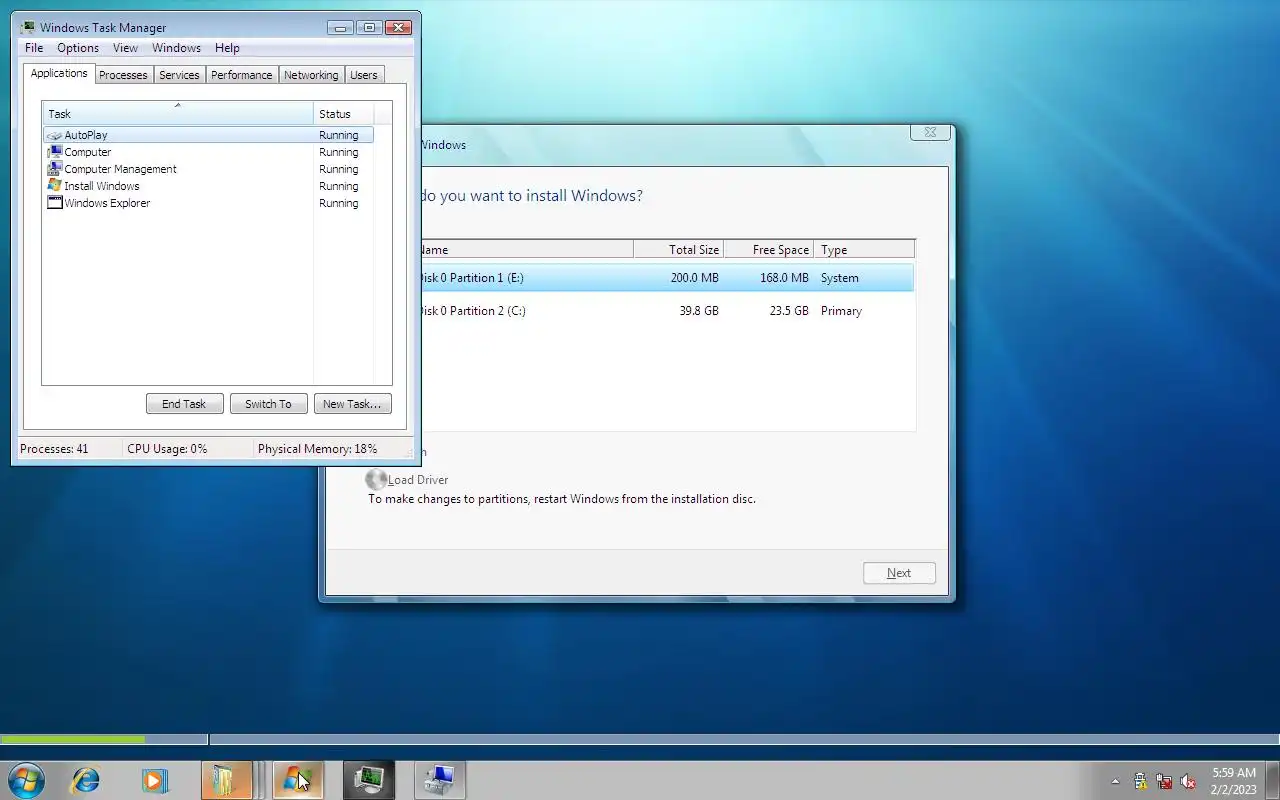
Task: Click the Switch To button
Action: point(268,404)
